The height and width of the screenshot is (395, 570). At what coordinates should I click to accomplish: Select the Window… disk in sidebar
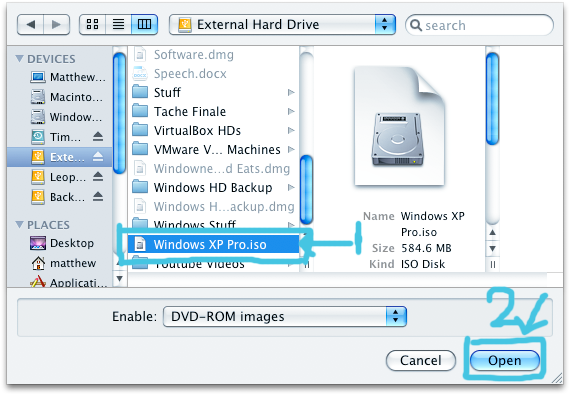pos(67,117)
